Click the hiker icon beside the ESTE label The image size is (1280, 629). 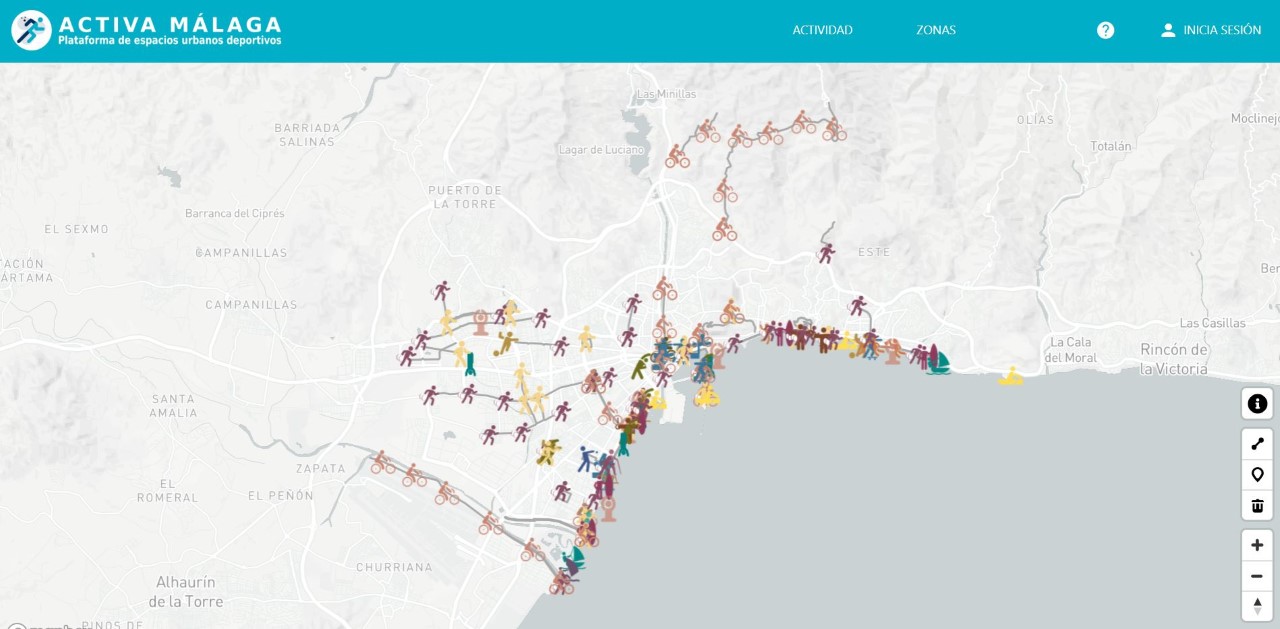point(826,253)
